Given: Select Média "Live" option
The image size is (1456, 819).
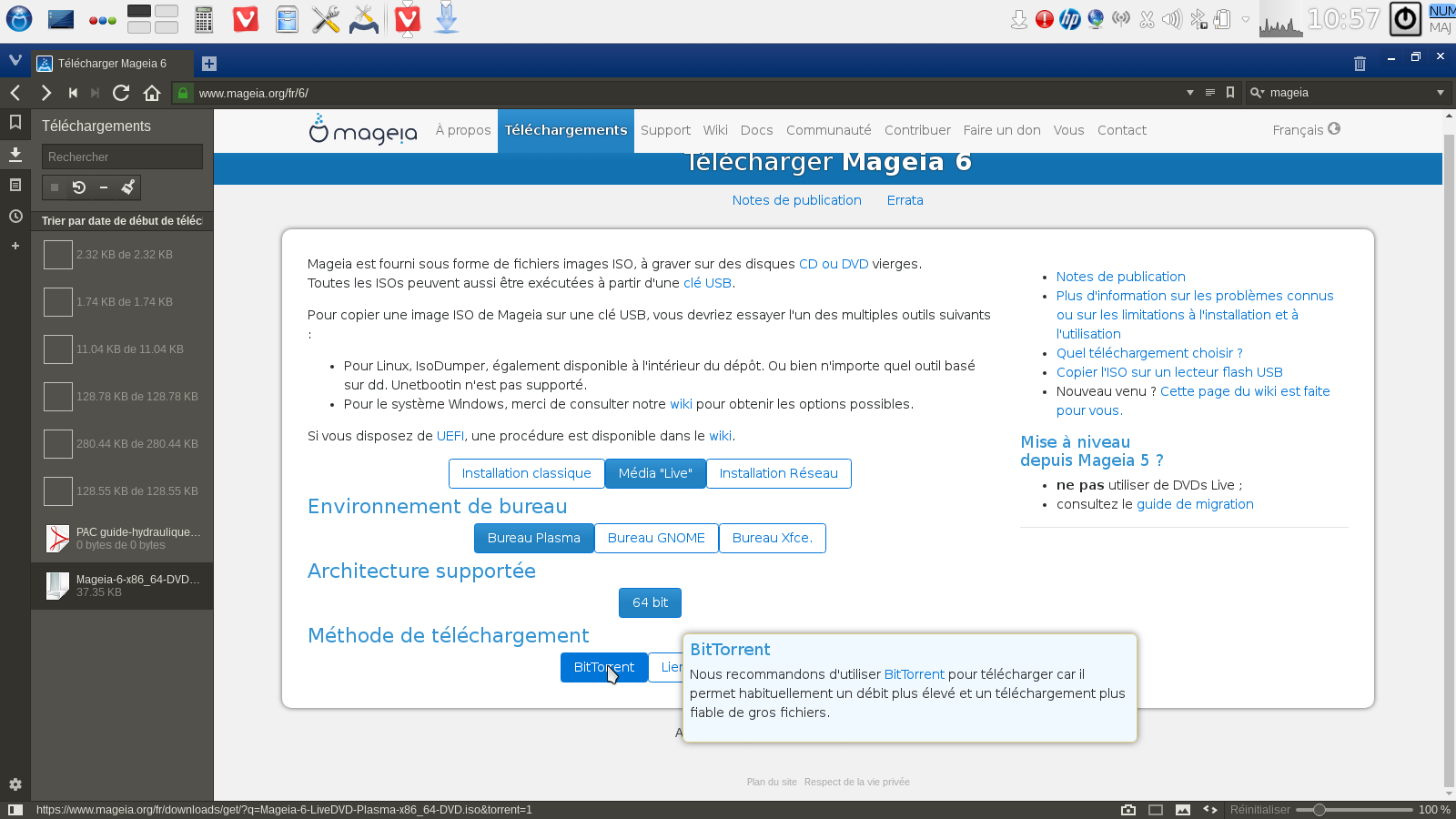Looking at the screenshot, I should [655, 473].
